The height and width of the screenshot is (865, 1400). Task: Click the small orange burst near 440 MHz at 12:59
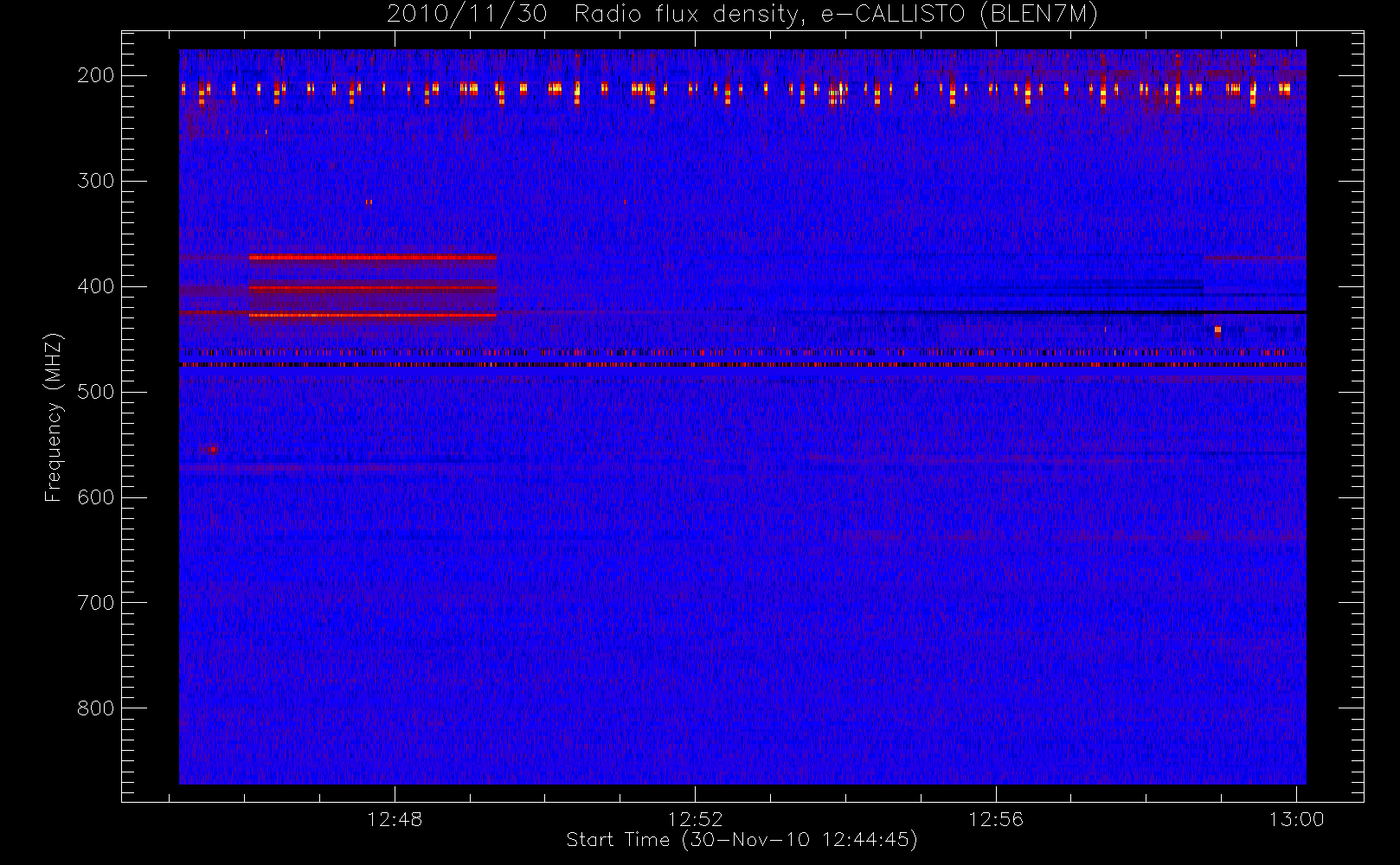1217,330
